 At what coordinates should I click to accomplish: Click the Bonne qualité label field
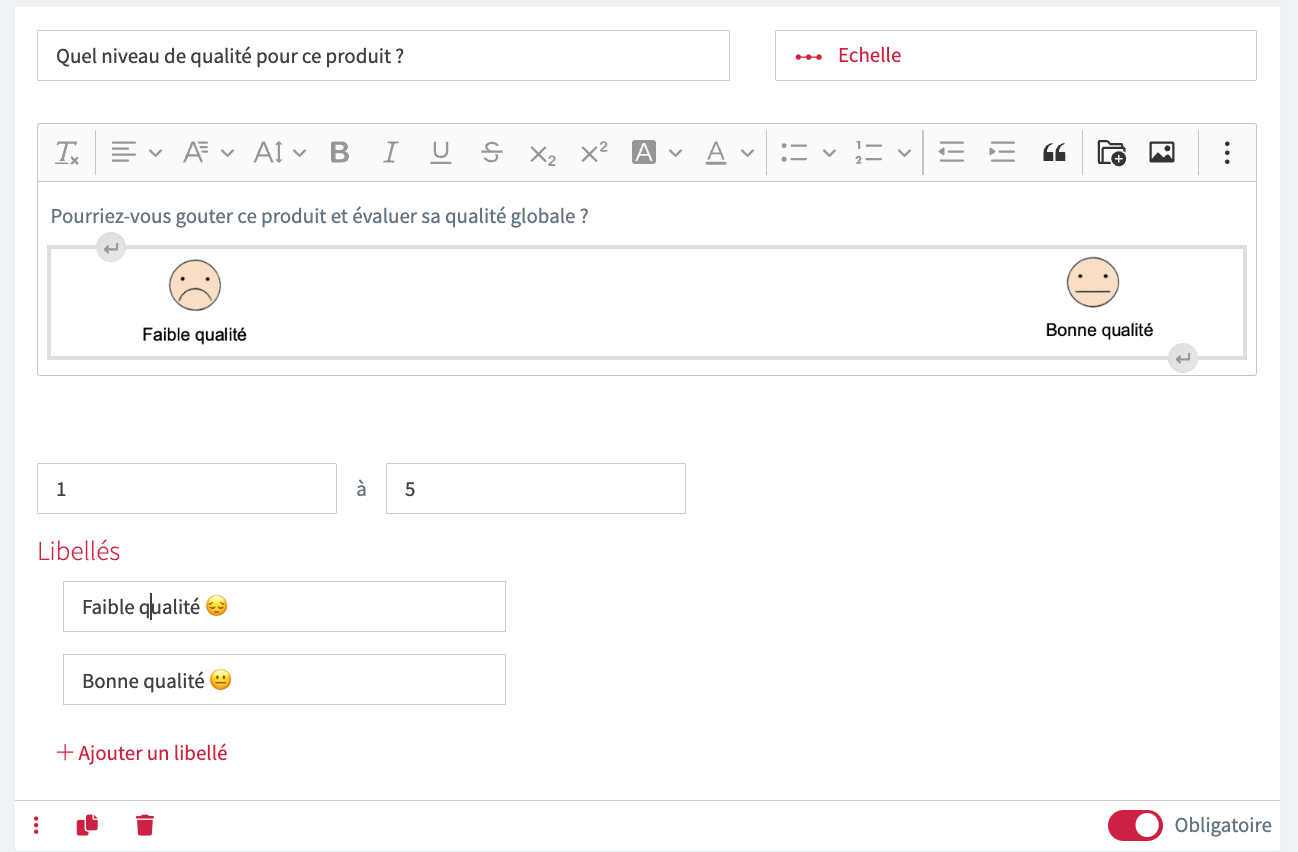[x=284, y=680]
